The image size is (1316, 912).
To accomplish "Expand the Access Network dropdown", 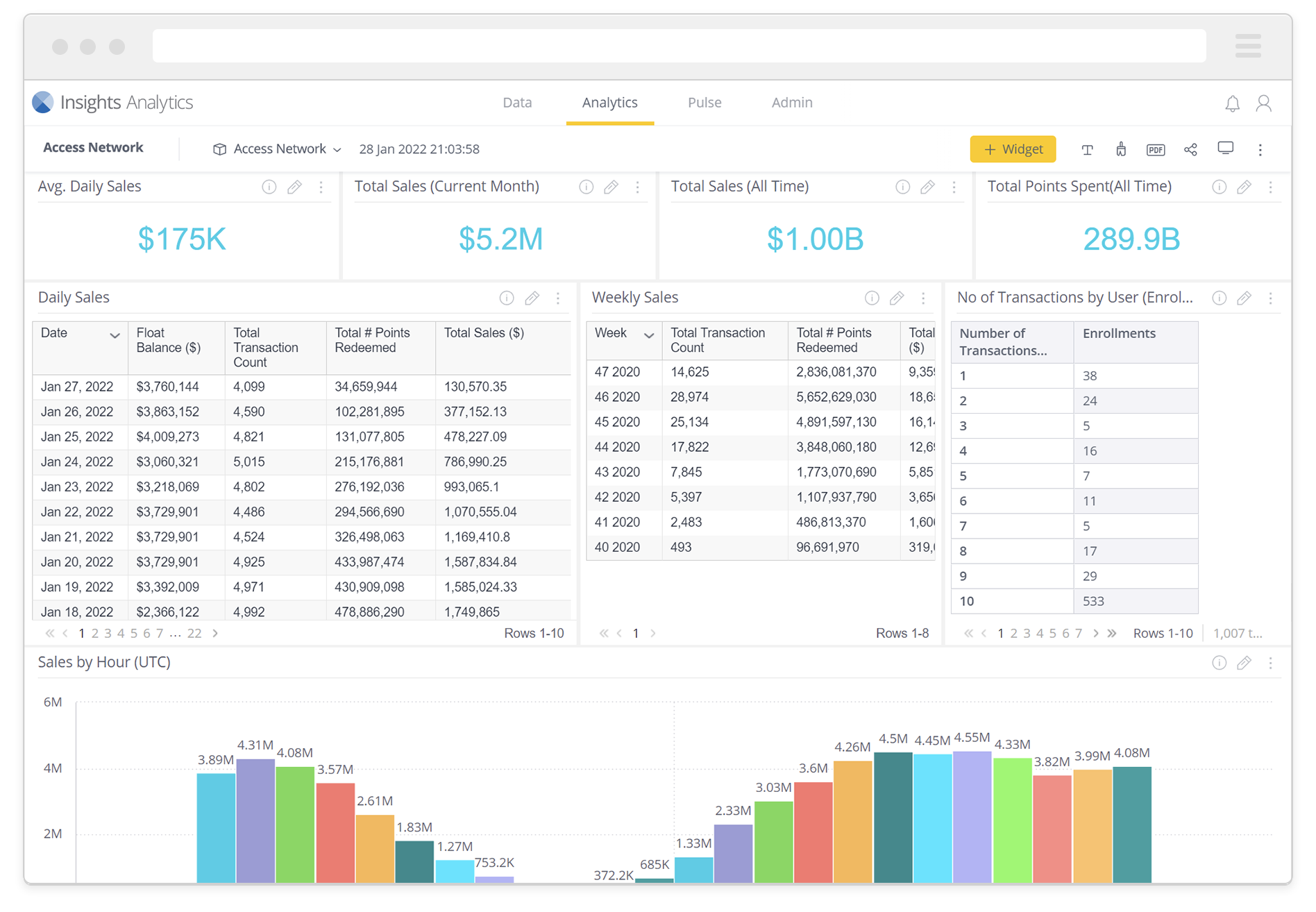I will pos(277,149).
